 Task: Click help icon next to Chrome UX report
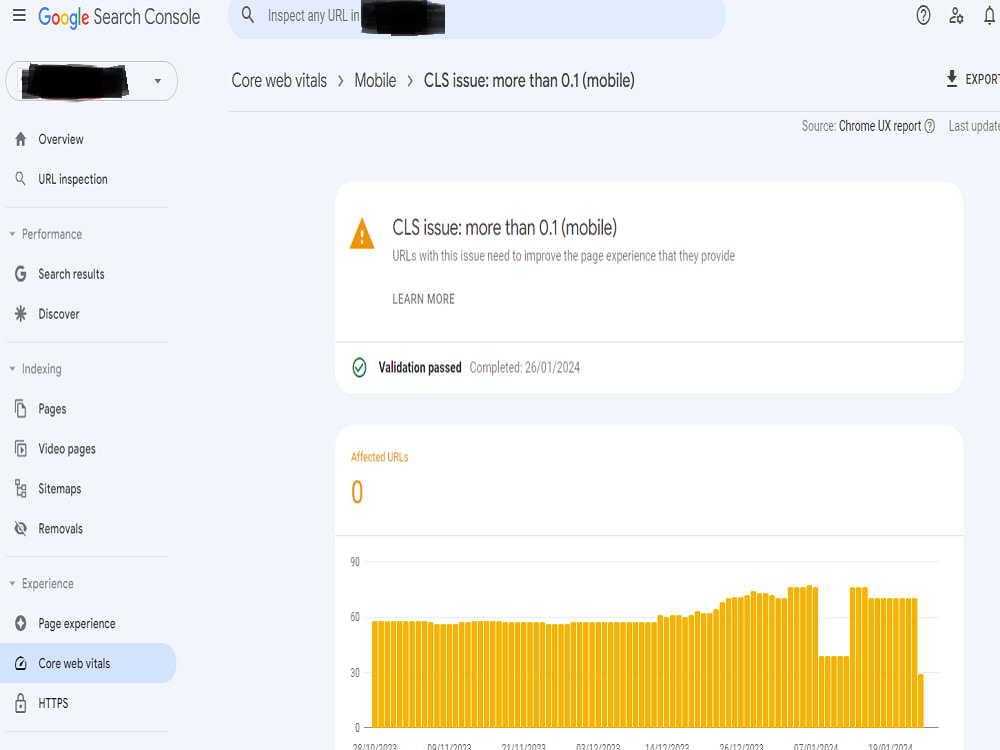[930, 126]
